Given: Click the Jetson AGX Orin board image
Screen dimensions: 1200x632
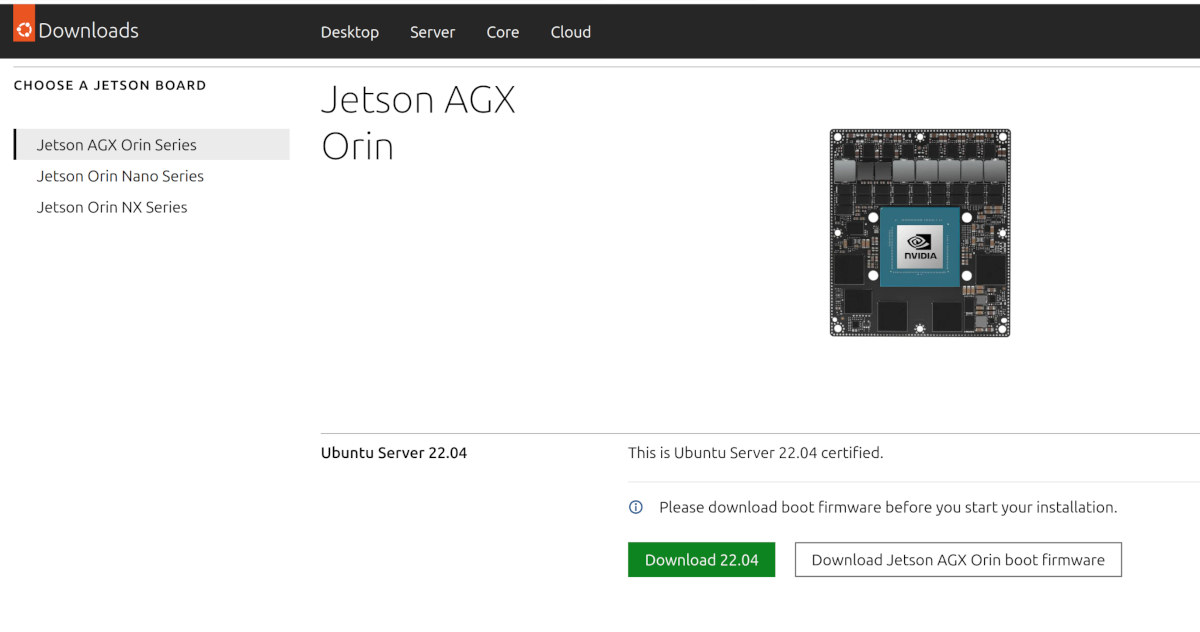Looking at the screenshot, I should tap(920, 233).
